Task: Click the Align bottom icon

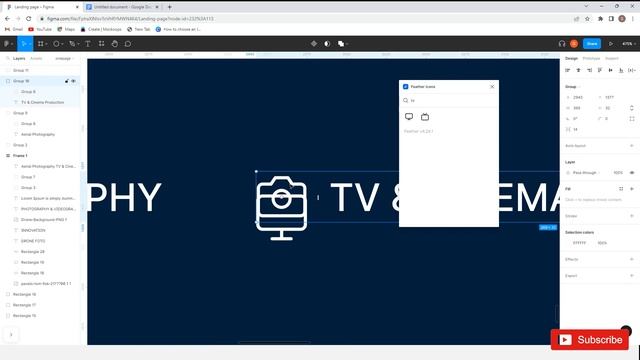Action: click(x=621, y=70)
